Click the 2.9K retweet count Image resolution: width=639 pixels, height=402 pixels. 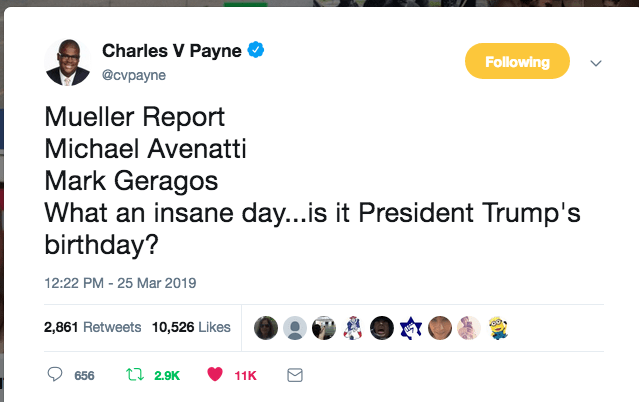click(166, 376)
